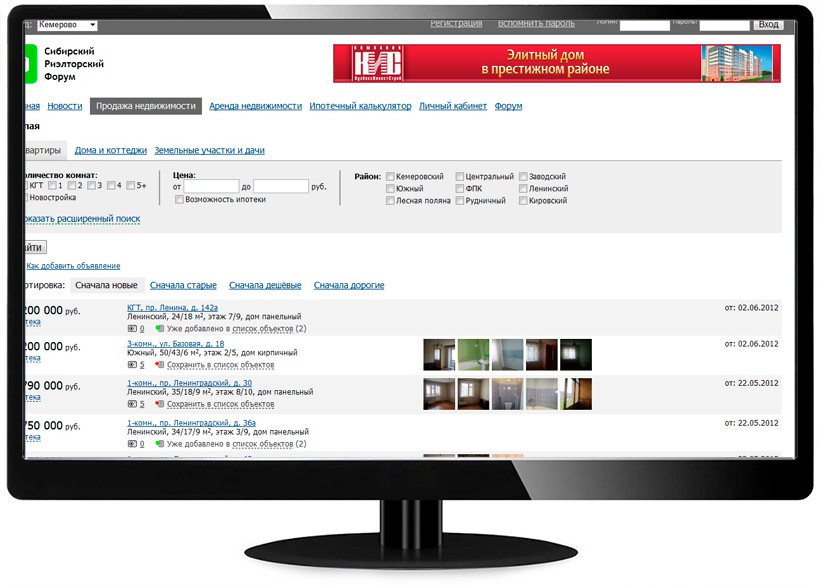Switch to Земельные участки и дачи tab
This screenshot has width=820, height=586.
point(209,151)
